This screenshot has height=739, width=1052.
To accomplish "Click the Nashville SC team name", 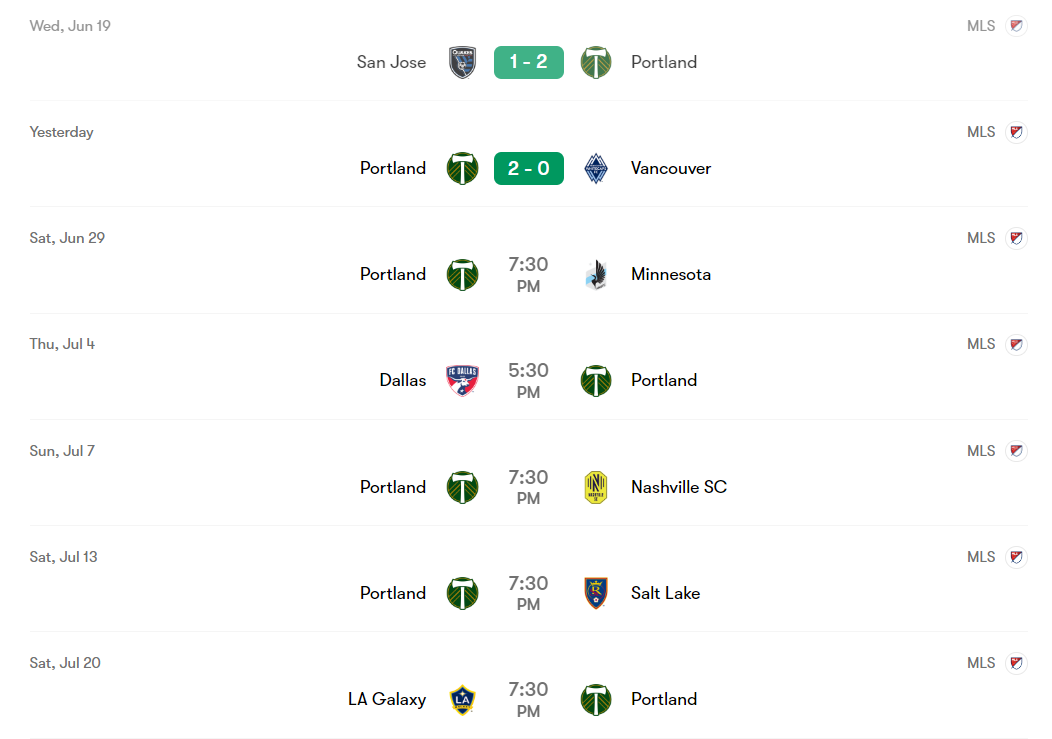I will pyautogui.click(x=679, y=487).
